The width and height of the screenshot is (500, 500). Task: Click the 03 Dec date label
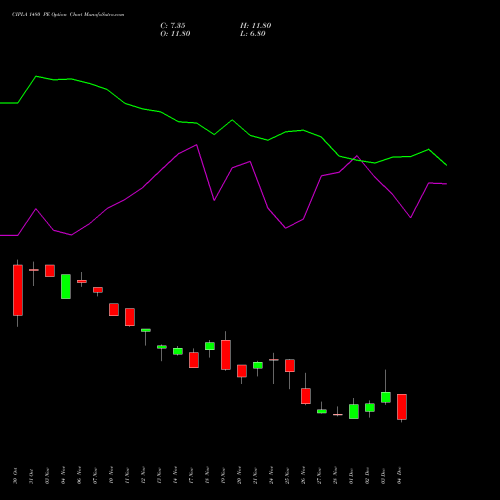click(x=383, y=476)
